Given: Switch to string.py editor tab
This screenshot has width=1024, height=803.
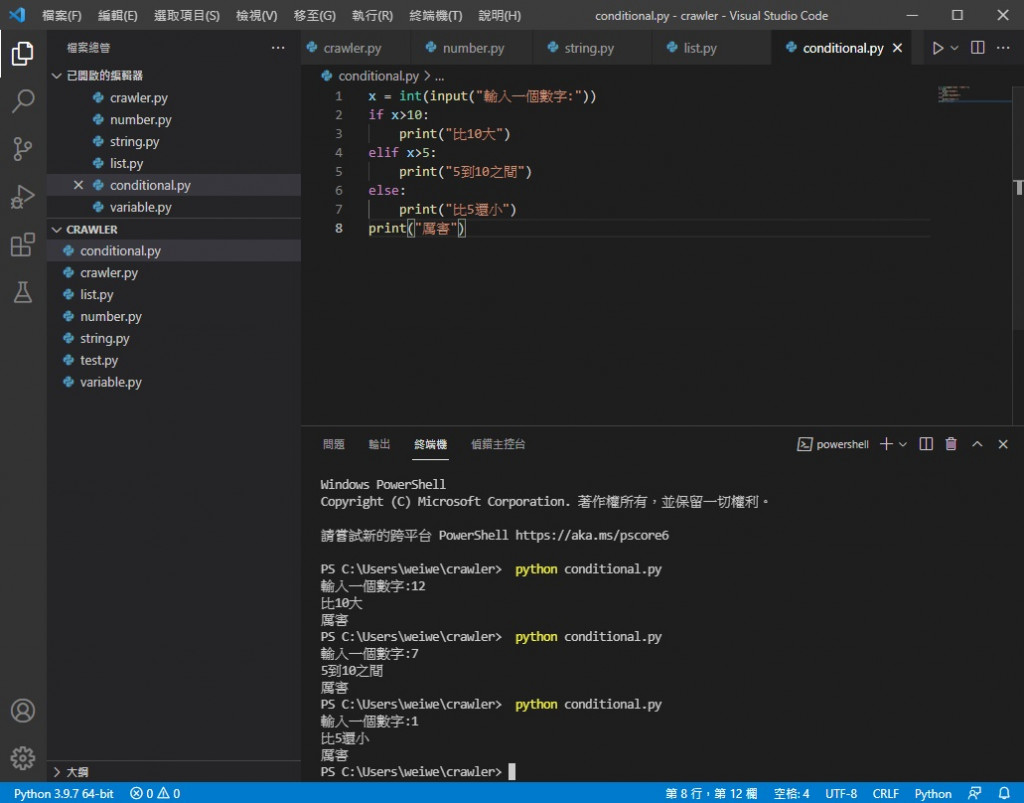Looking at the screenshot, I should [592, 48].
